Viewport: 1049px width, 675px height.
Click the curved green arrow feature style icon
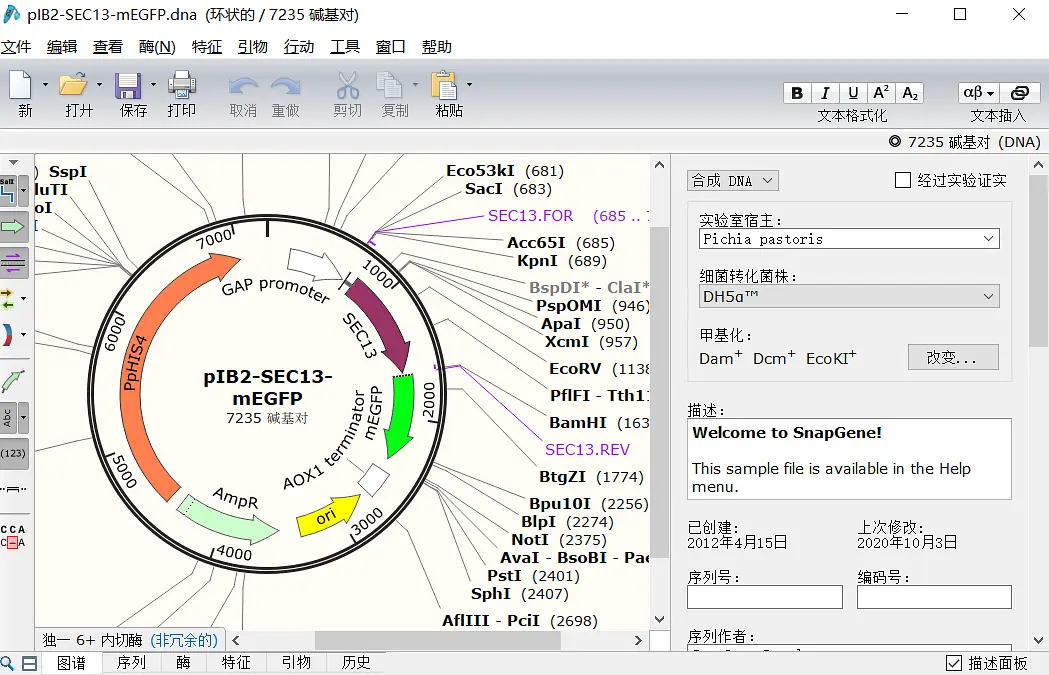pyautogui.click(x=13, y=381)
